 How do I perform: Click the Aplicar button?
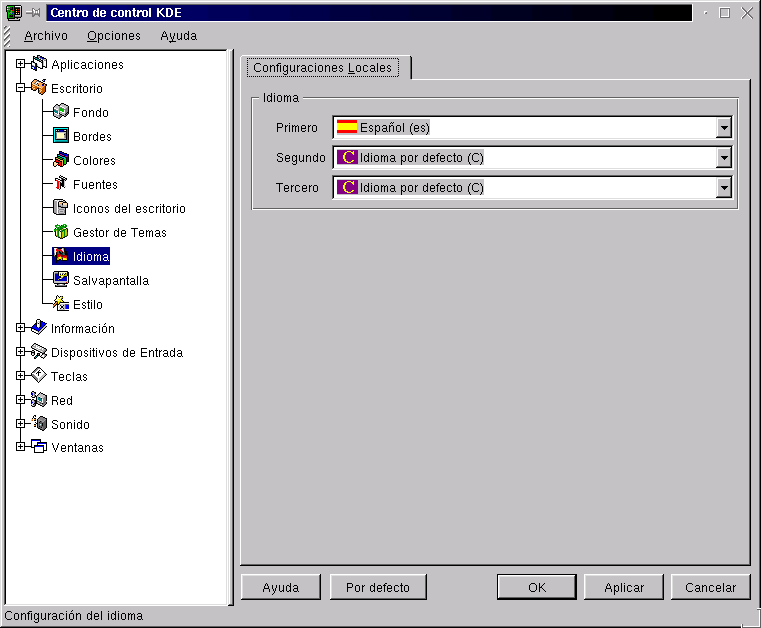point(624,587)
